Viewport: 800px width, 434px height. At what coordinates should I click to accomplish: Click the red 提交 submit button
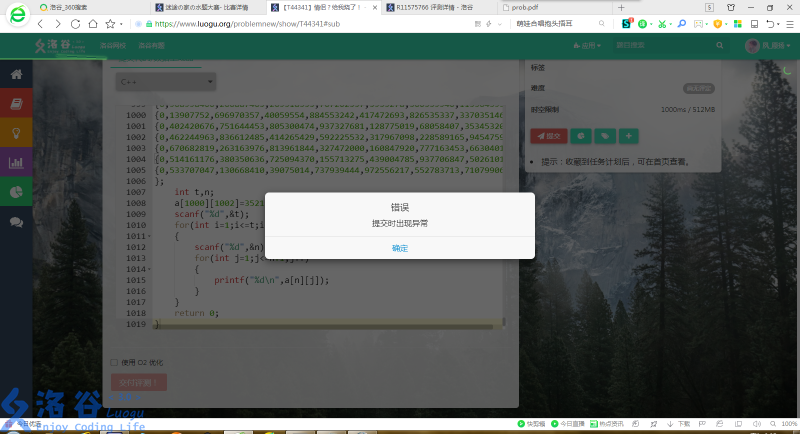[548, 136]
